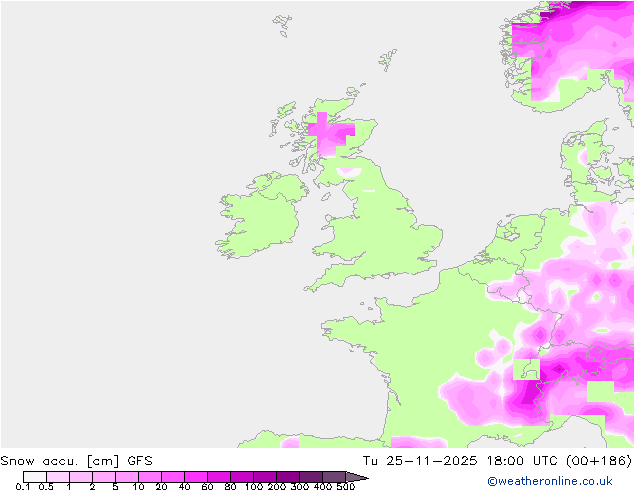Click the 1–2 cm legend swatch
The image size is (634, 490).
pos(81,477)
